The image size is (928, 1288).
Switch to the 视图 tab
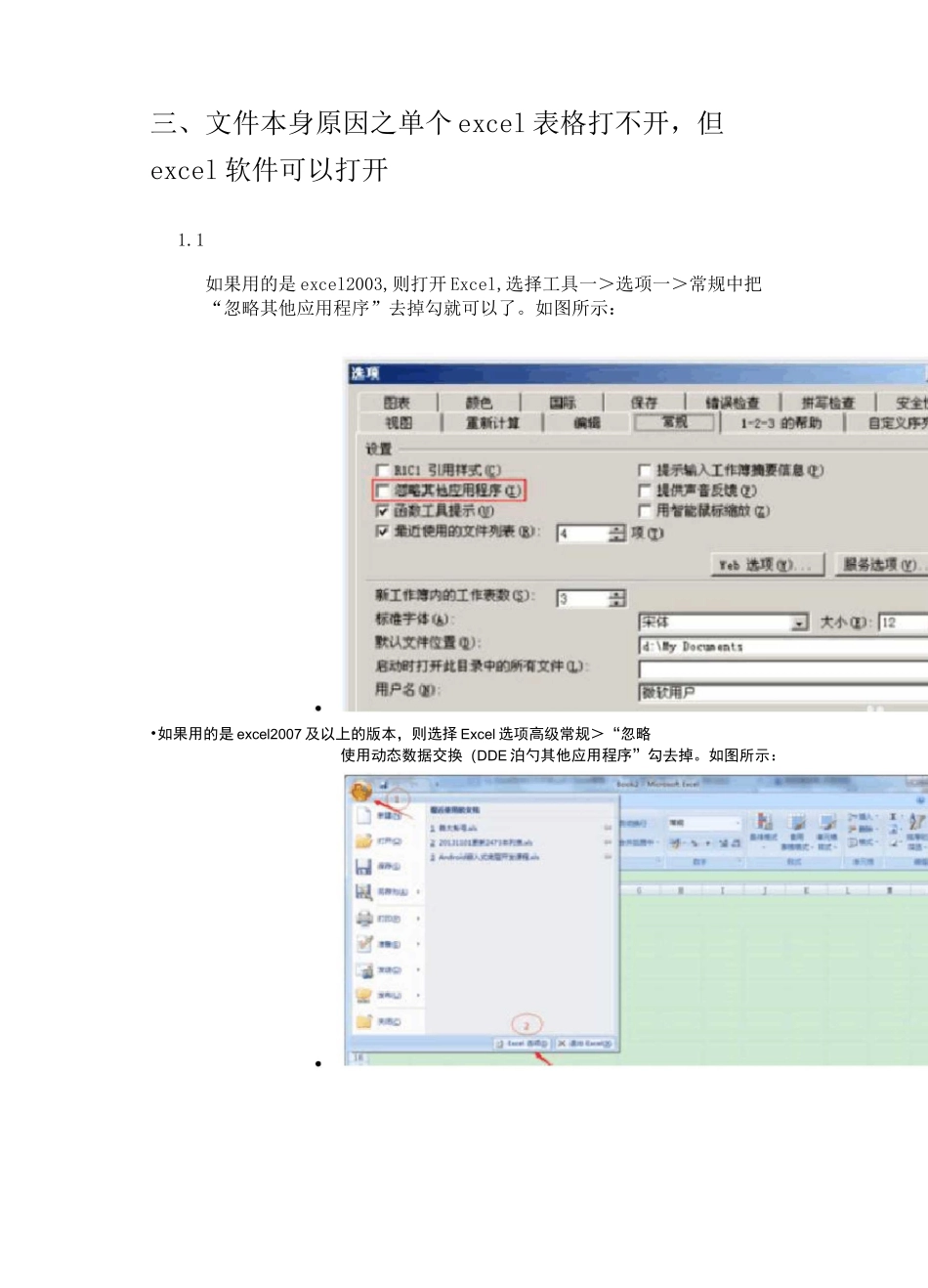[x=399, y=423]
